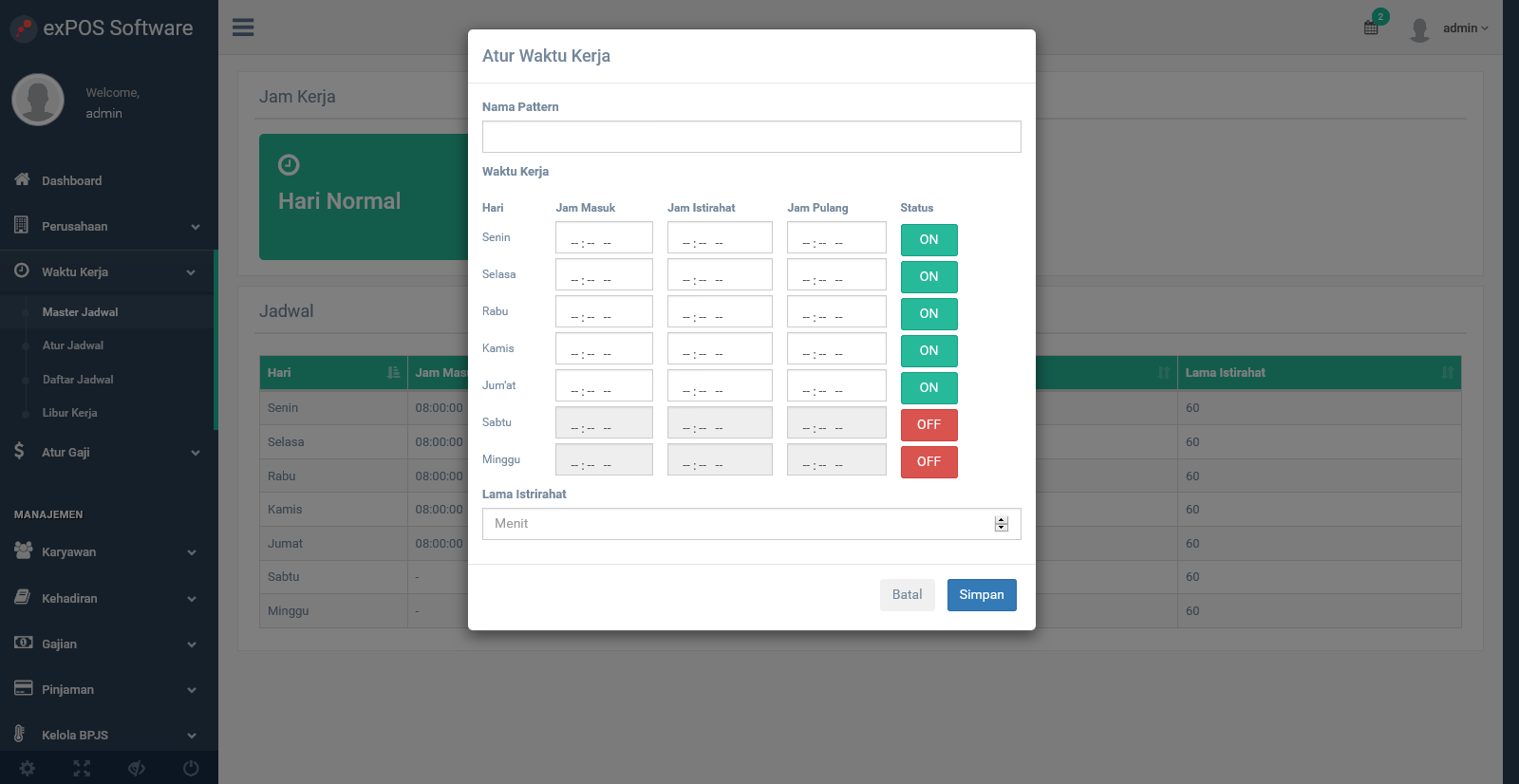This screenshot has height=784, width=1519.
Task: Toggle Rabu status ON button
Action: coord(928,314)
